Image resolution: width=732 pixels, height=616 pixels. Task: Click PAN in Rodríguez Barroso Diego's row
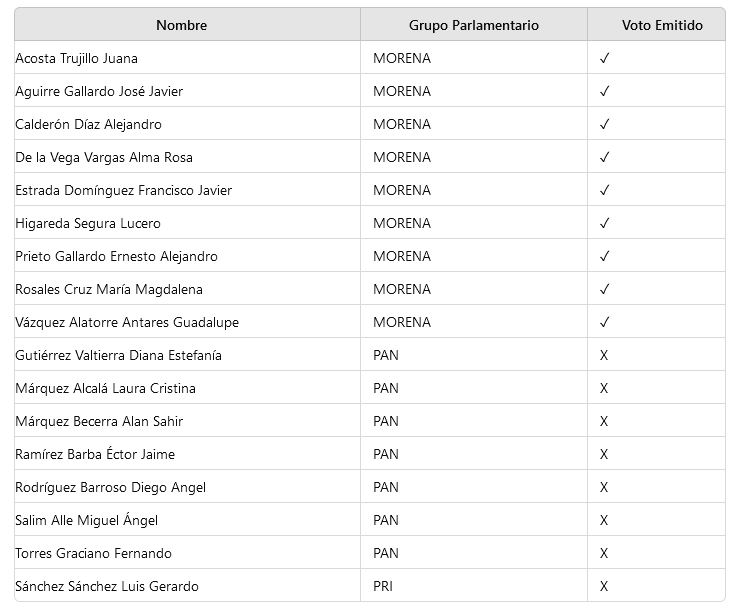[386, 487]
